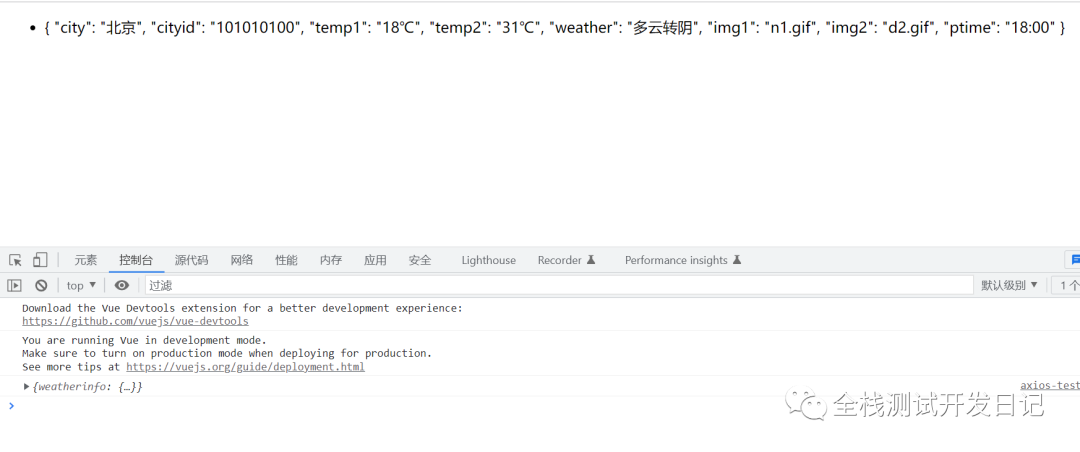Open the 性能 tab
Viewport: 1080px width, 452px height.
tap(286, 260)
